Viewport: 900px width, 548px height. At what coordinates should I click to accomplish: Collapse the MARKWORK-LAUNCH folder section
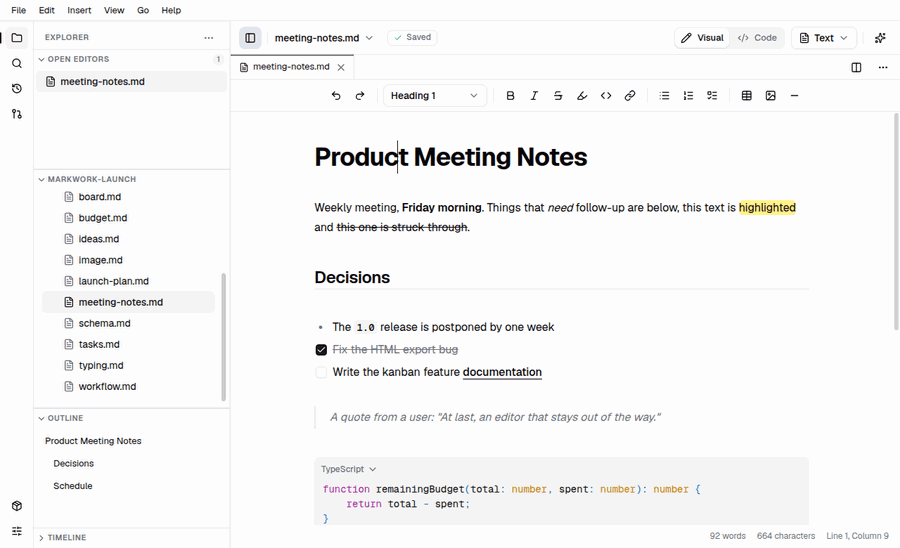click(x=132, y=179)
